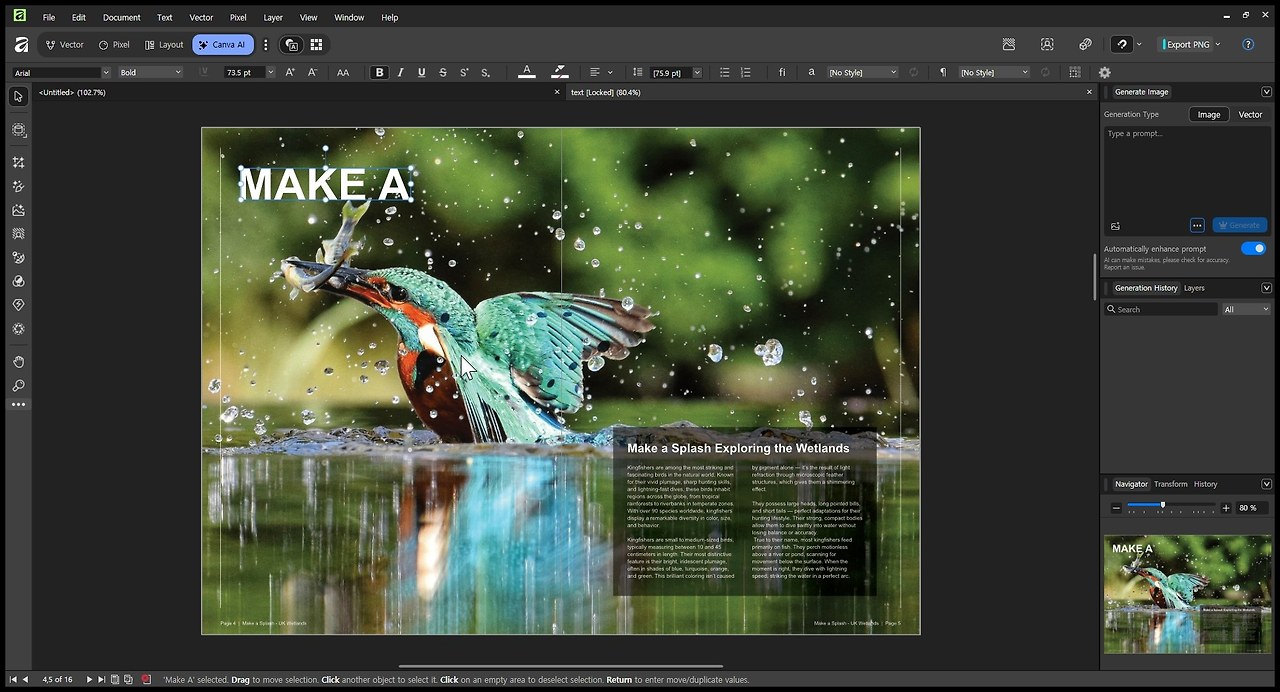Image resolution: width=1280 pixels, height=692 pixels.
Task: Click the blue help question mark icon
Action: (x=1247, y=45)
